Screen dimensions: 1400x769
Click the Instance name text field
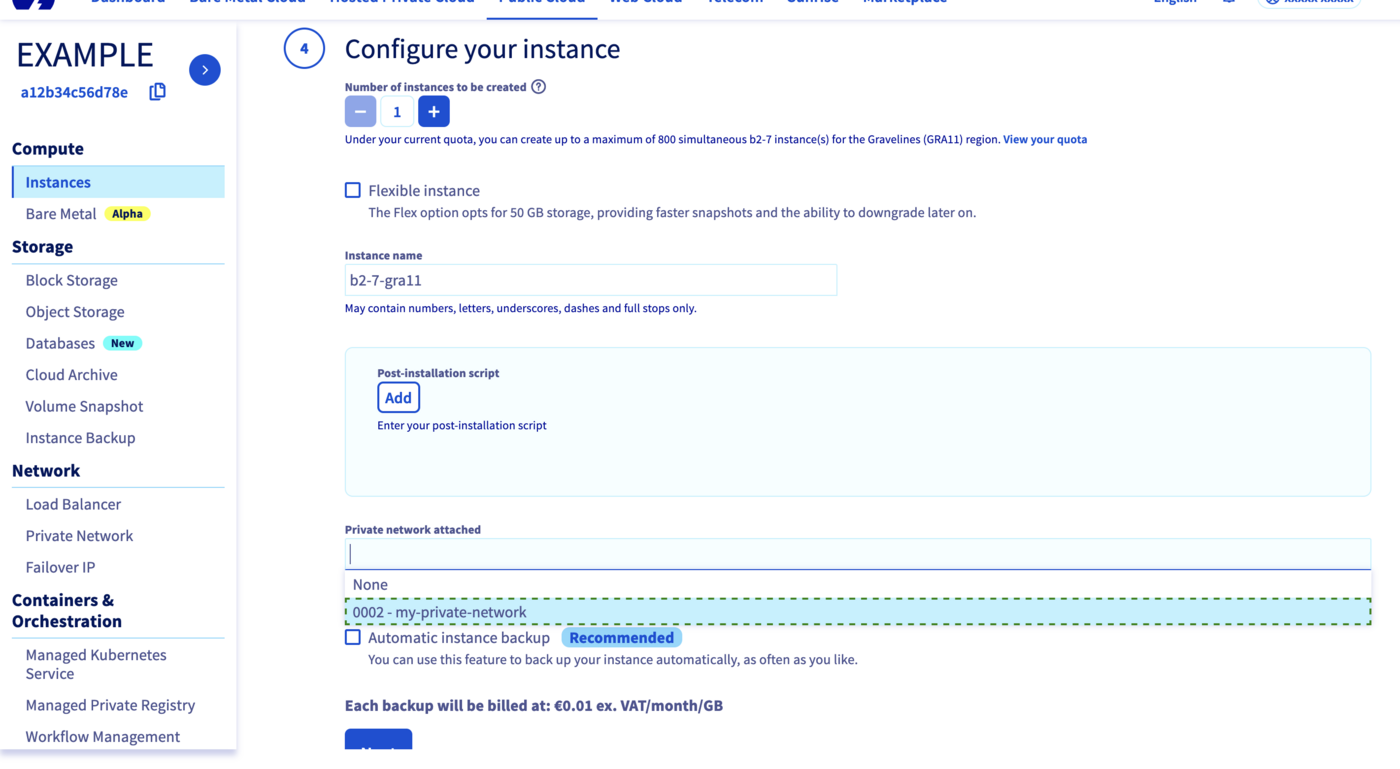click(x=590, y=280)
